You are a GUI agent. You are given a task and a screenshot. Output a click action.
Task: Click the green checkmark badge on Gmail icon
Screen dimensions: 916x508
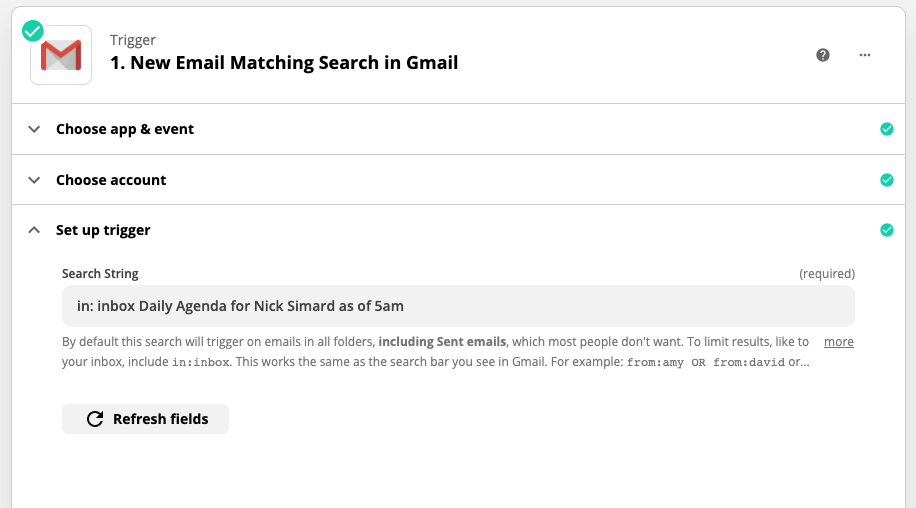[x=33, y=31]
